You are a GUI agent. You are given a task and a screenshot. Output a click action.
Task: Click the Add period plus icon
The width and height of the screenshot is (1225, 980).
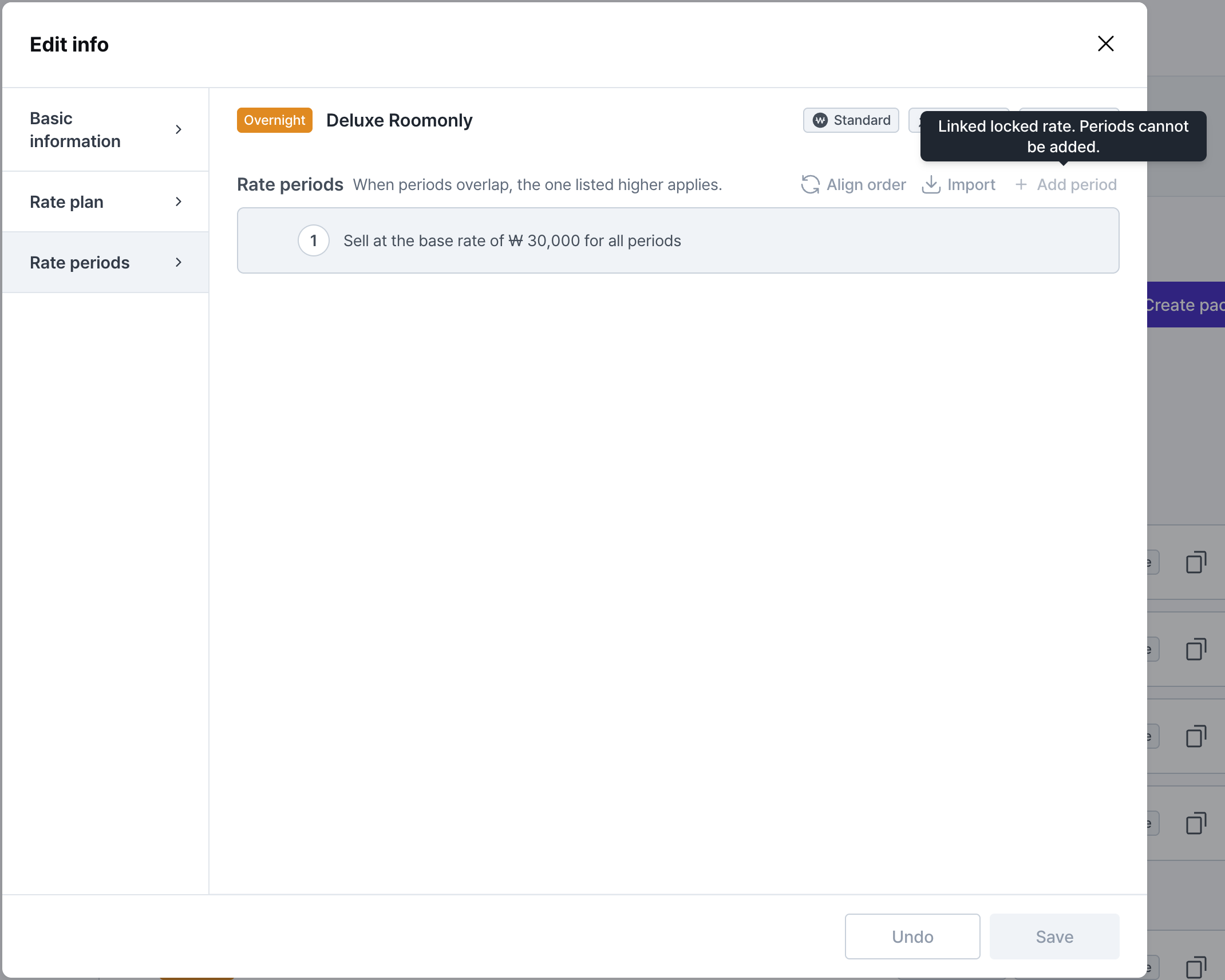click(x=1021, y=185)
